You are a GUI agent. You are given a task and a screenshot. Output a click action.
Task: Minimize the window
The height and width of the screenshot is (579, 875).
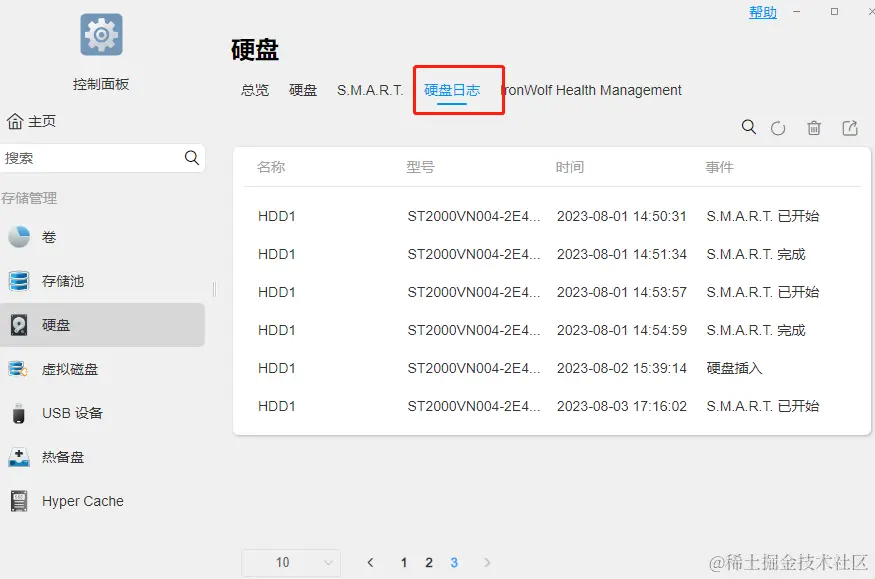point(796,12)
